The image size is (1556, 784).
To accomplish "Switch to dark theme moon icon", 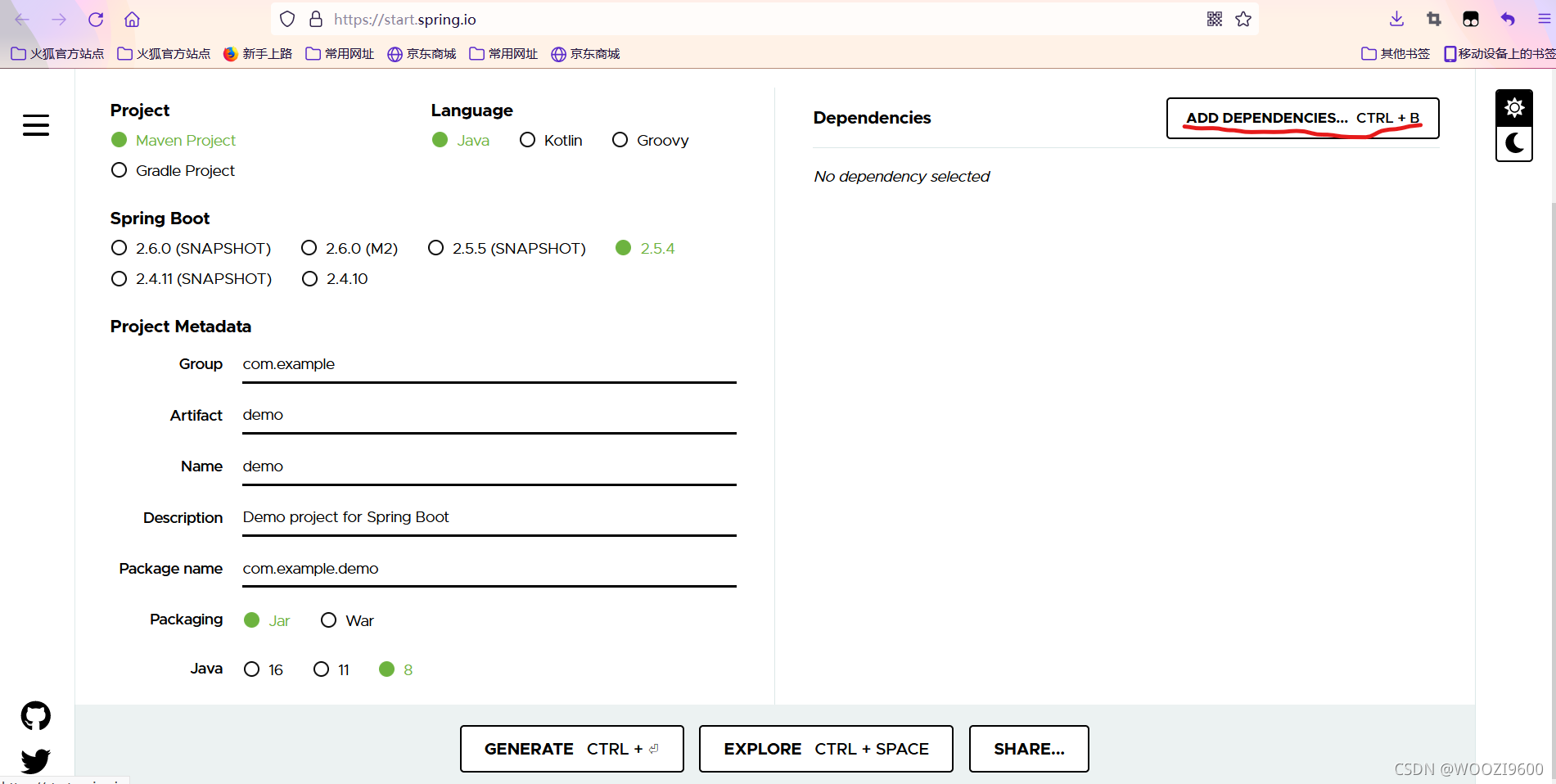I will pos(1514,143).
